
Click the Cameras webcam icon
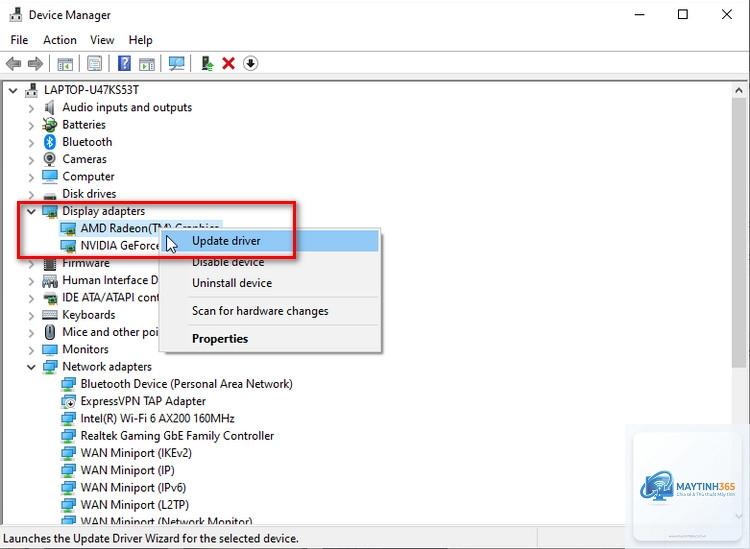[x=49, y=159]
